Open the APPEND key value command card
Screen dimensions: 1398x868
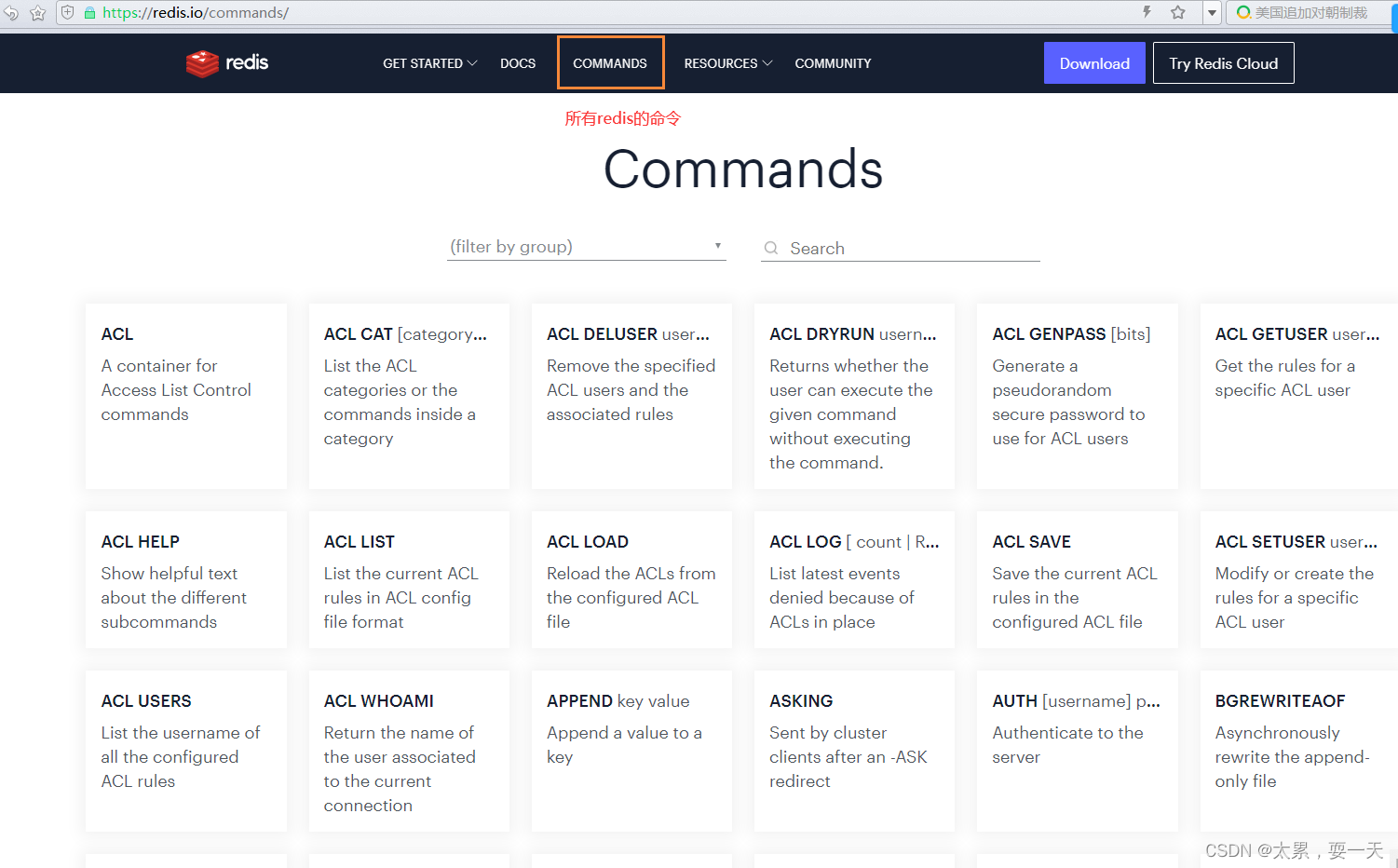[x=631, y=751]
